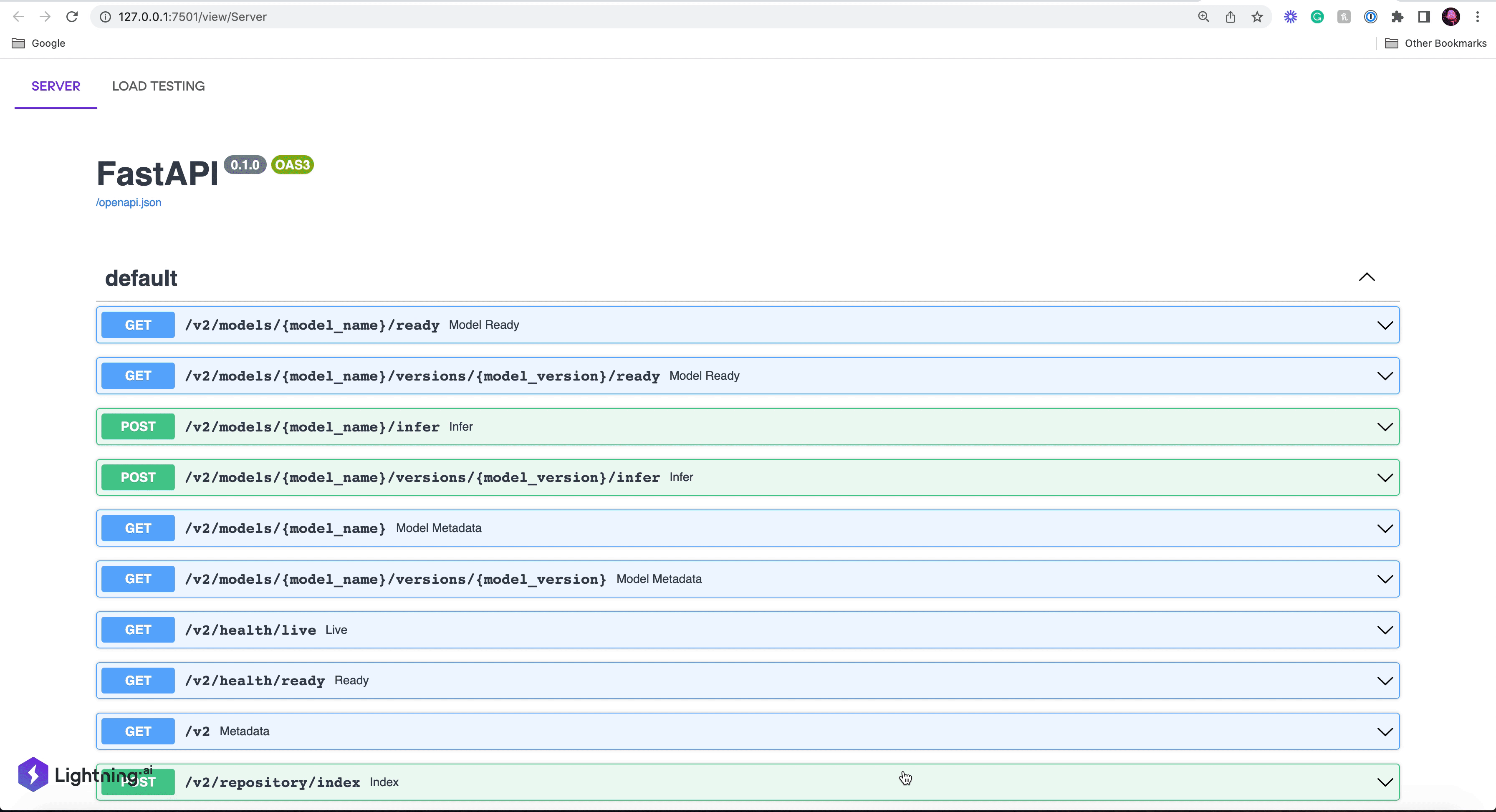Toggle the browser side panel icon
Image resolution: width=1496 pixels, height=812 pixels.
click(1424, 17)
